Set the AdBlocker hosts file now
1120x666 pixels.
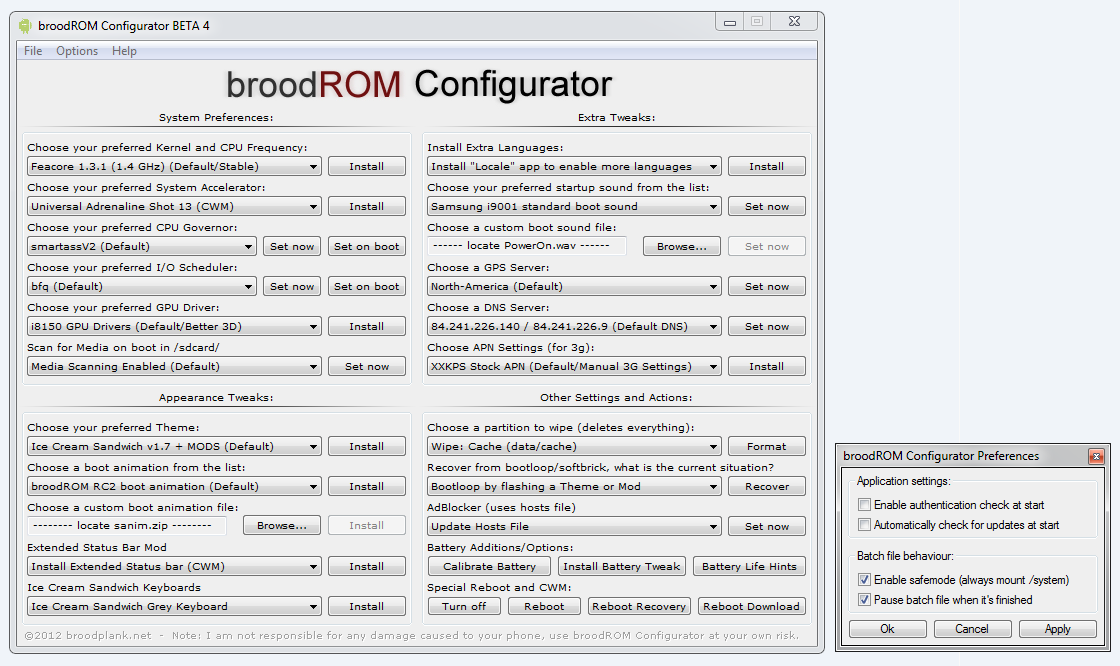coord(766,527)
